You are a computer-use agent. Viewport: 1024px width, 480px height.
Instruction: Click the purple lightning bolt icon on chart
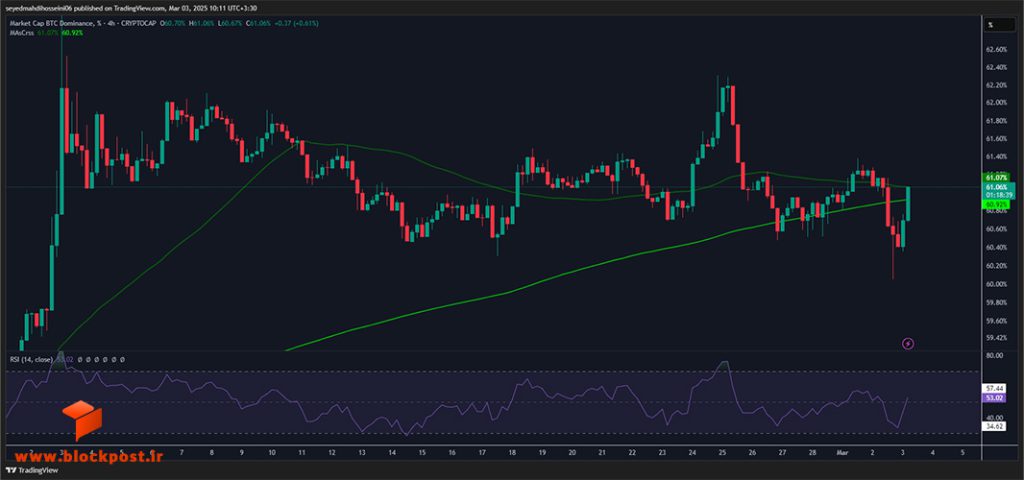[x=907, y=343]
